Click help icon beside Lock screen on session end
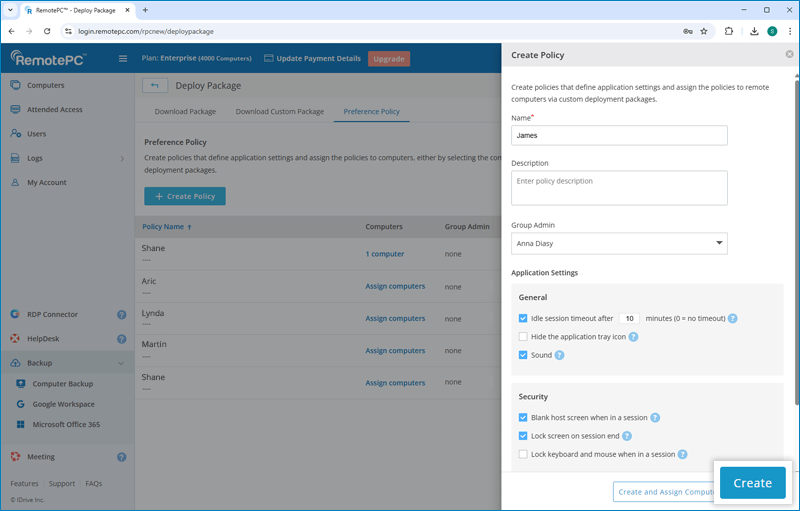 point(627,436)
